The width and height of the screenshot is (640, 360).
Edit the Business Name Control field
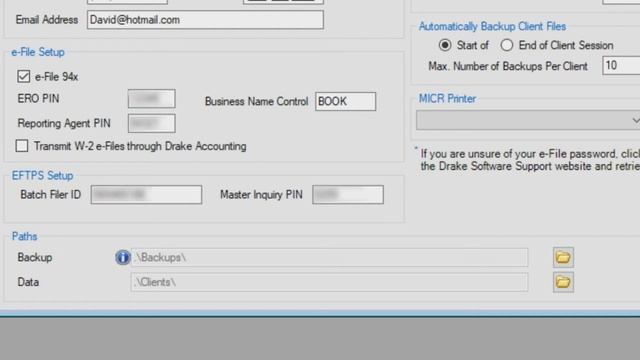[345, 101]
